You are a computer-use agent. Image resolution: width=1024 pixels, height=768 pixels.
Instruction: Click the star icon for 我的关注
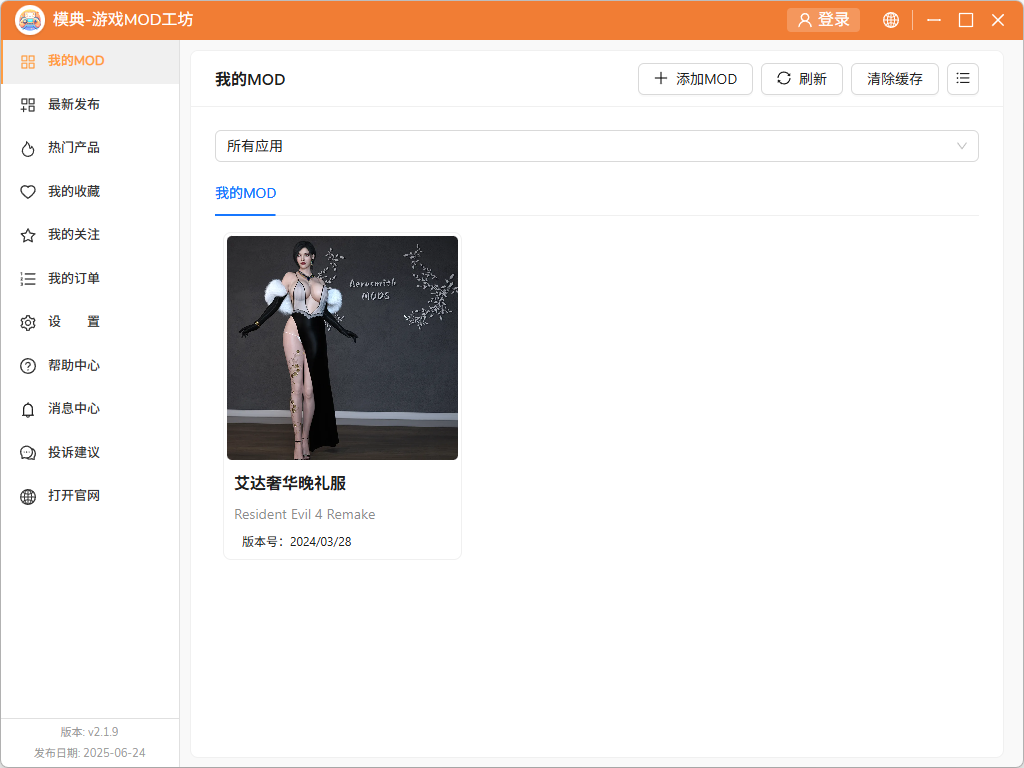28,235
